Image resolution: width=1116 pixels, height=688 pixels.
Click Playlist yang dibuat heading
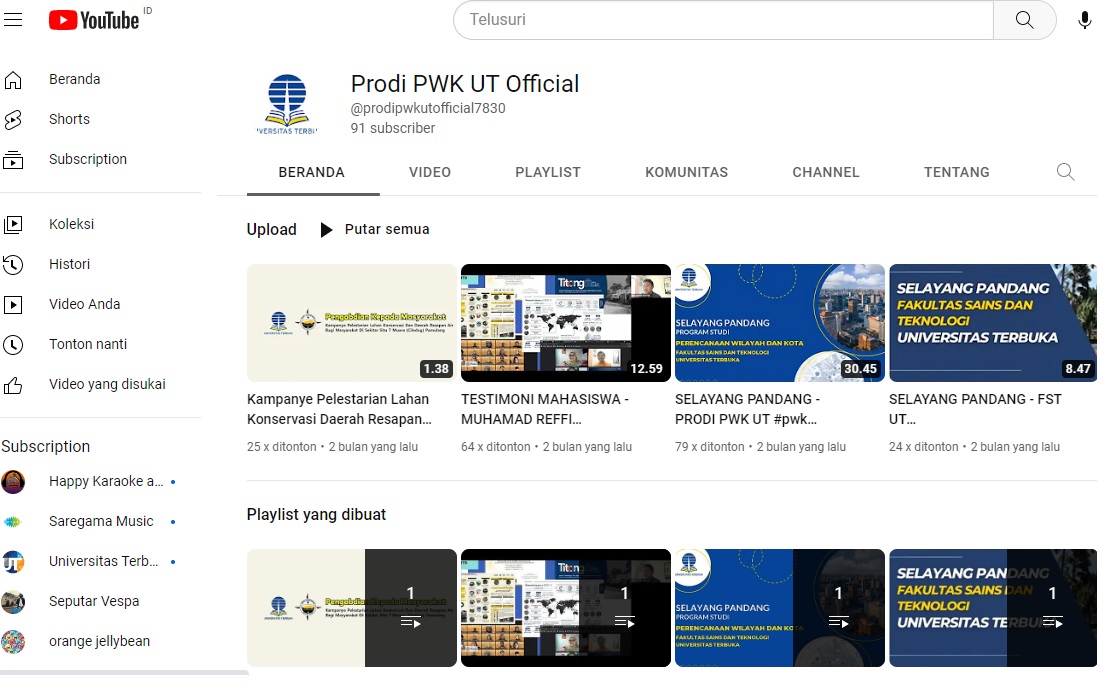[316, 514]
